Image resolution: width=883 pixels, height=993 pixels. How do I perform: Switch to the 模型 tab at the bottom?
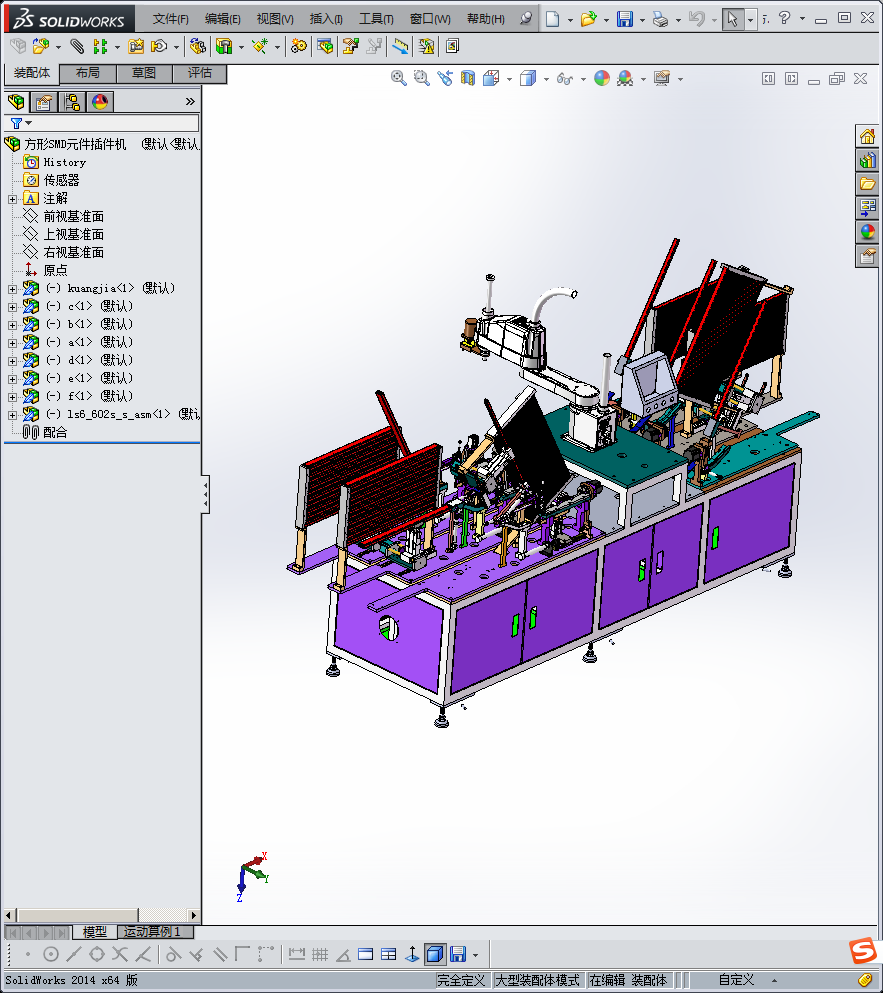point(94,932)
